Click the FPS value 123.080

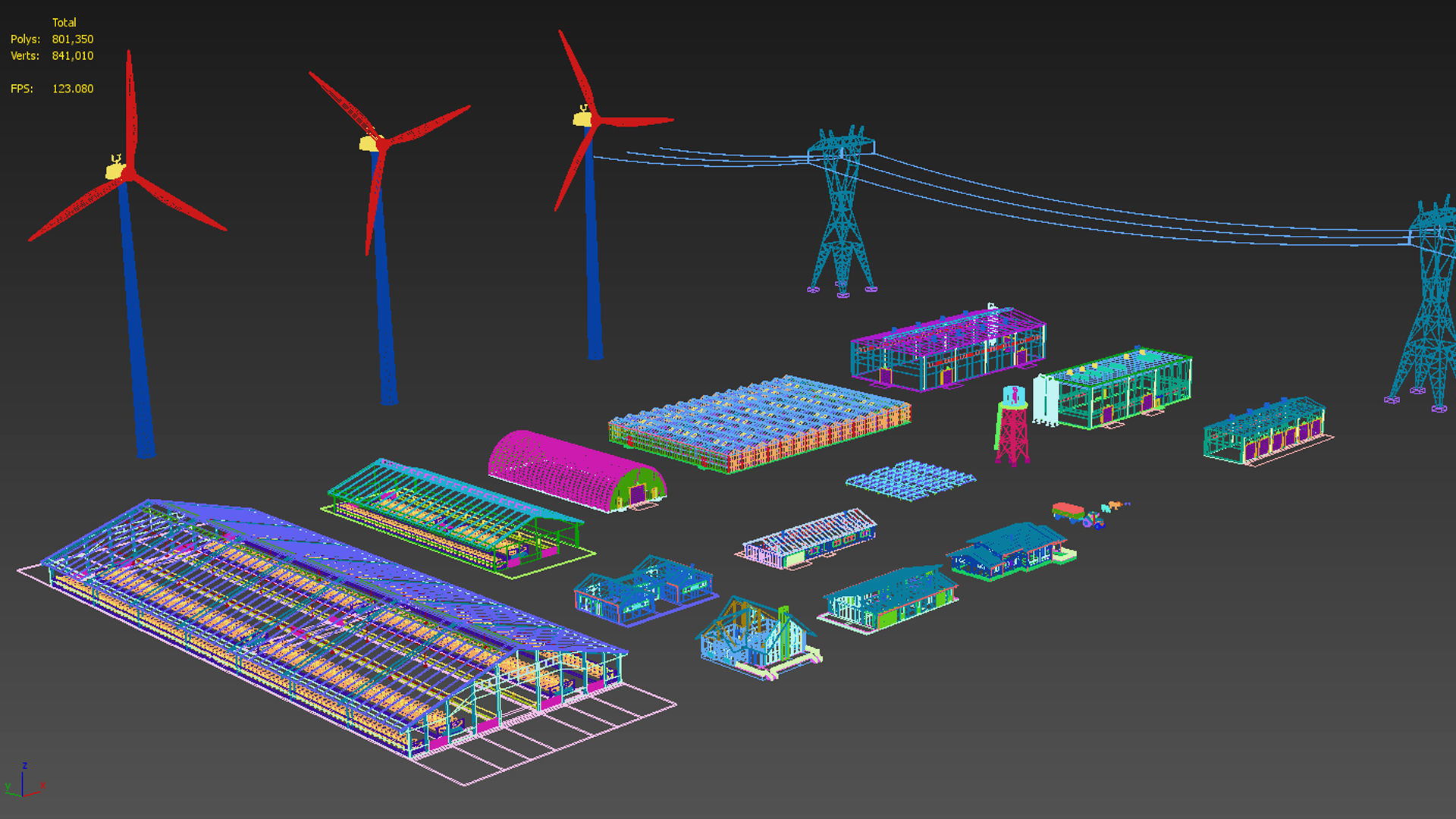pos(73,89)
